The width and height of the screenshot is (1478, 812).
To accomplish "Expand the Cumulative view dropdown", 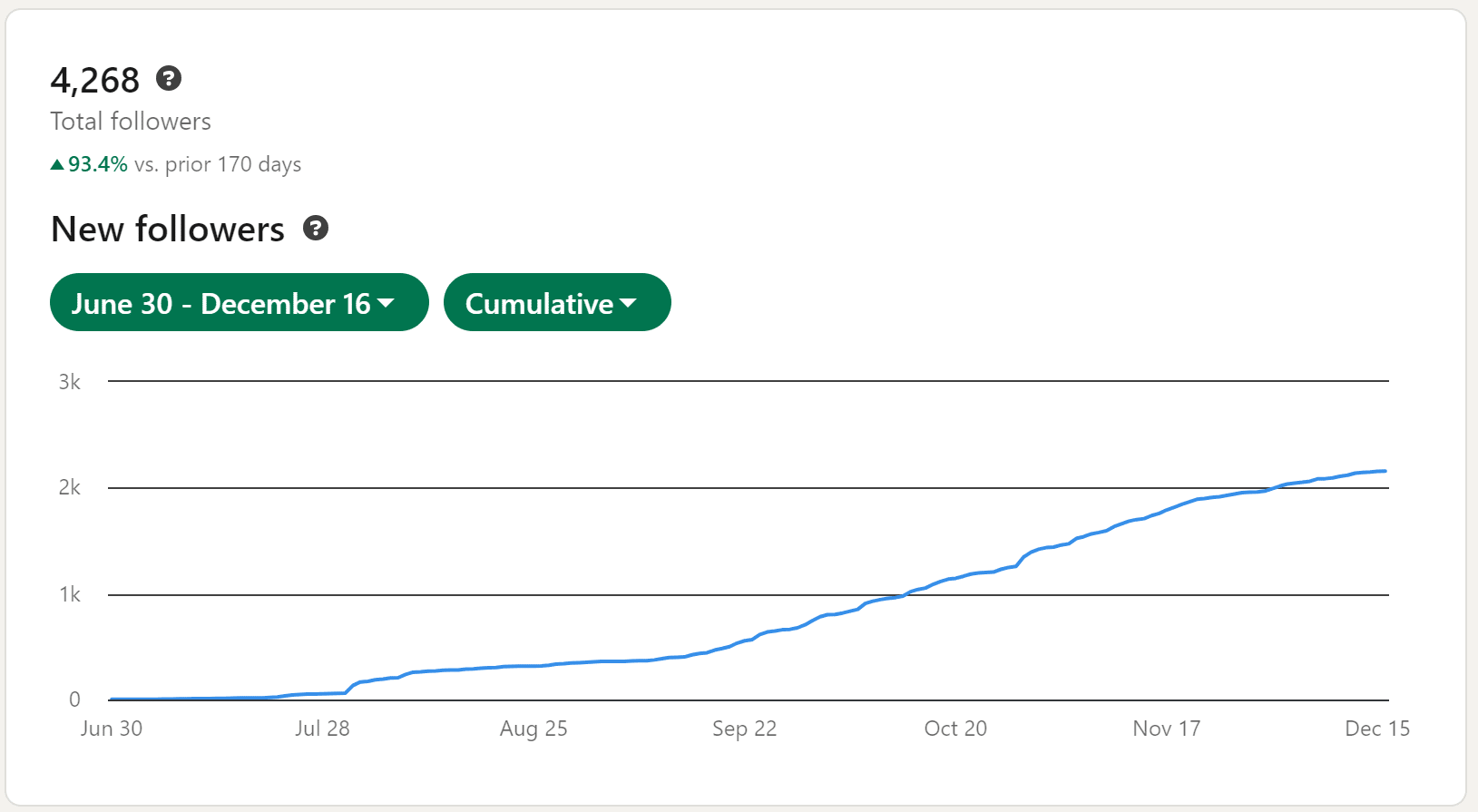I will (x=539, y=303).
